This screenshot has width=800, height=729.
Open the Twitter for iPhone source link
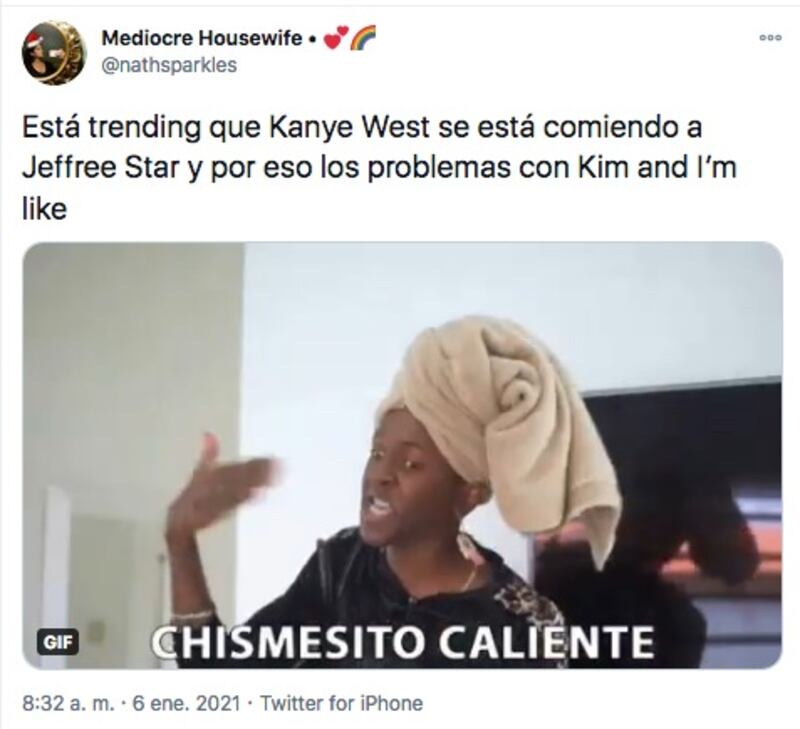point(341,703)
